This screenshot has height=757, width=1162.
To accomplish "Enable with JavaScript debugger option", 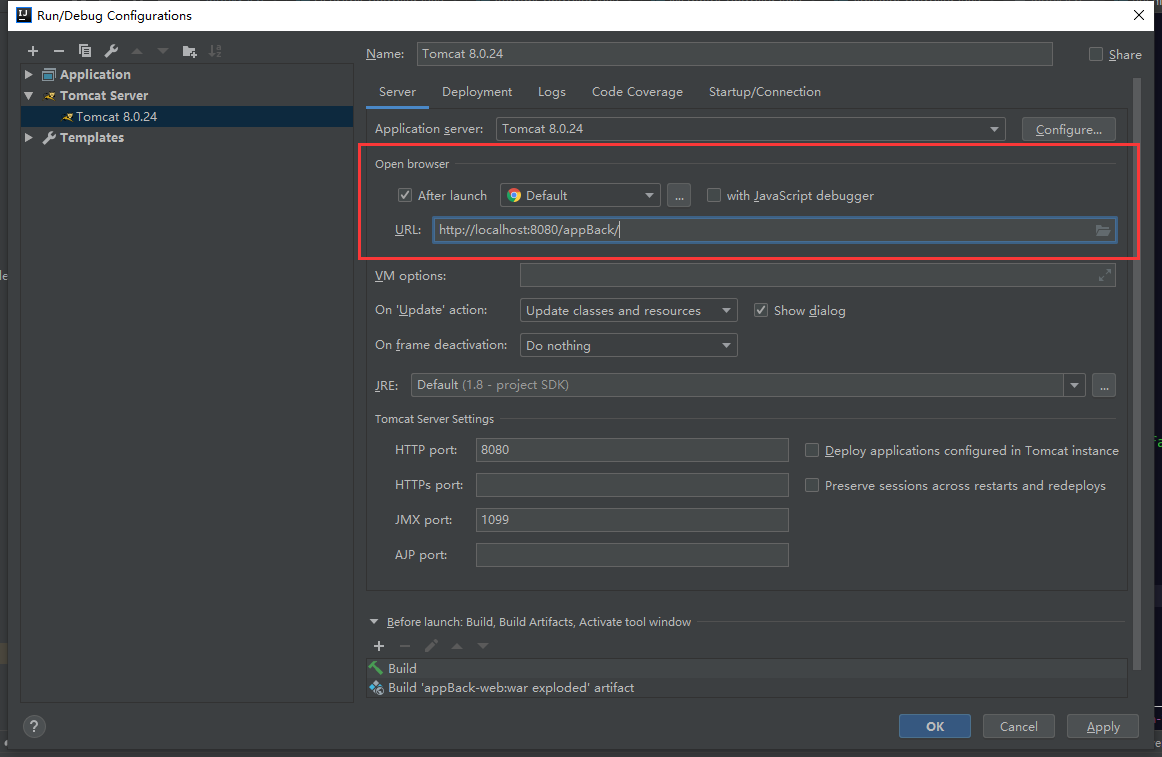I will point(714,195).
